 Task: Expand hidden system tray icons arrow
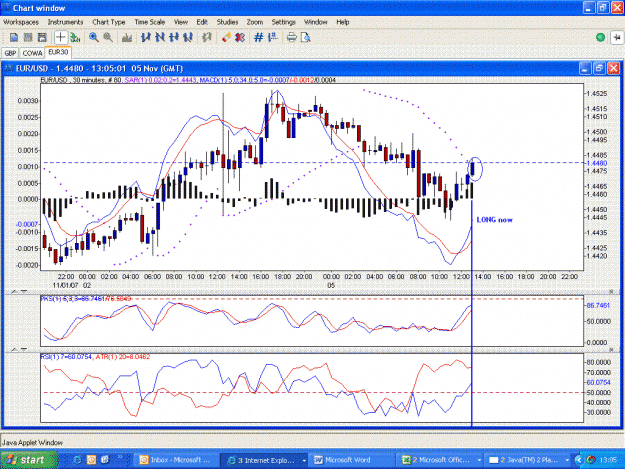pos(579,460)
